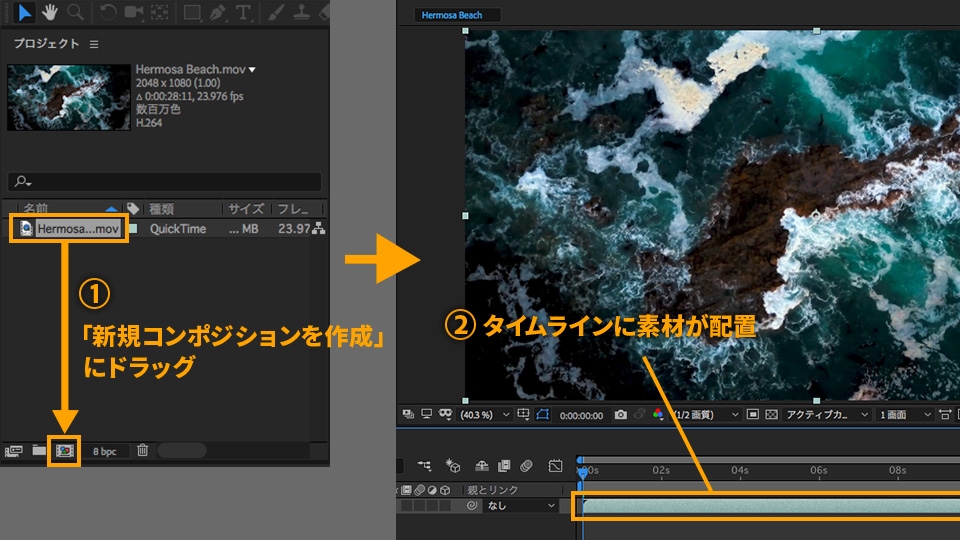
Task: Click the parent pick whip spiral icon
Action: coord(471,506)
